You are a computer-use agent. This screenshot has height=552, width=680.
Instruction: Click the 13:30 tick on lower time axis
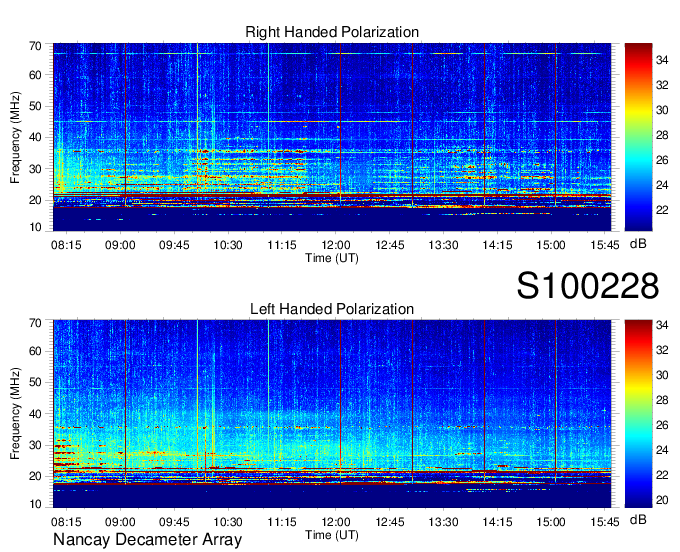(x=443, y=522)
